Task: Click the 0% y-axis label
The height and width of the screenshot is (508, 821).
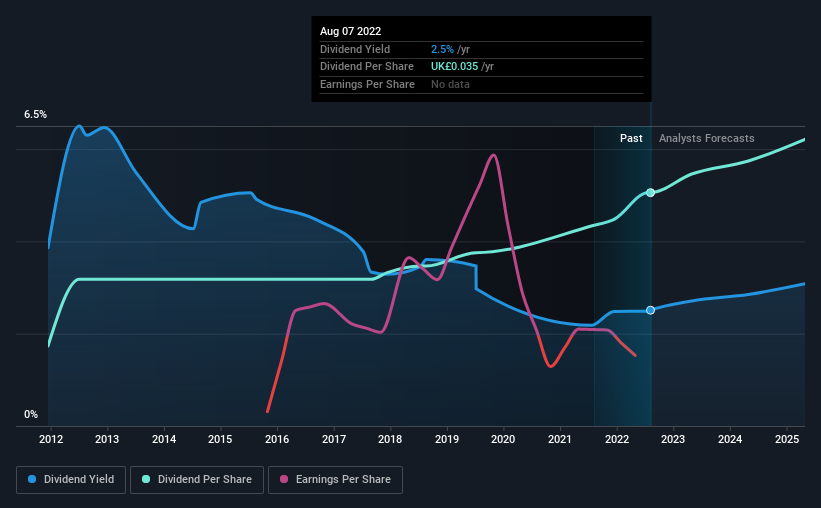Action: pyautogui.click(x=31, y=414)
